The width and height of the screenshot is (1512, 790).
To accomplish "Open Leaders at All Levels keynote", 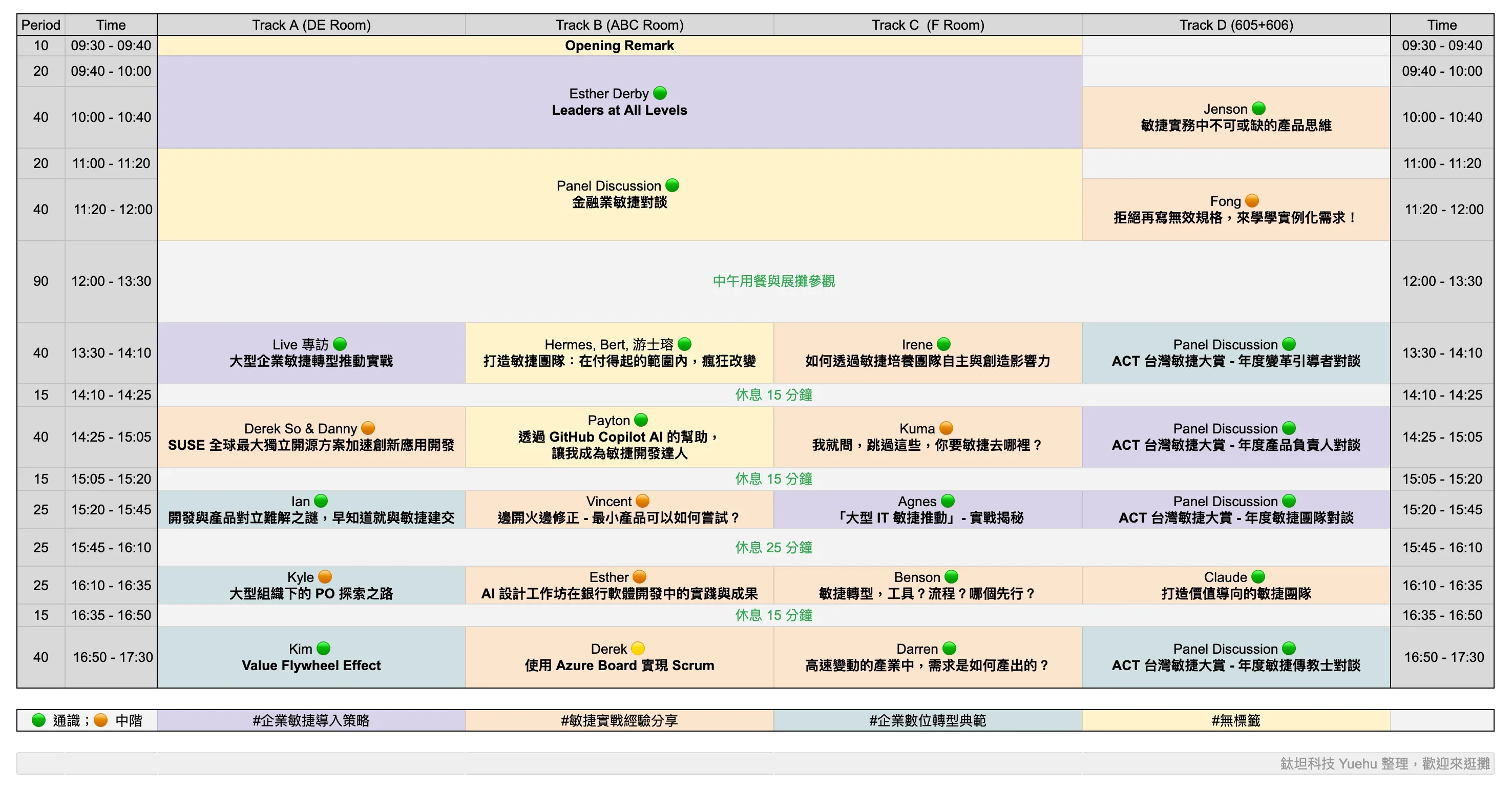I will (x=619, y=110).
